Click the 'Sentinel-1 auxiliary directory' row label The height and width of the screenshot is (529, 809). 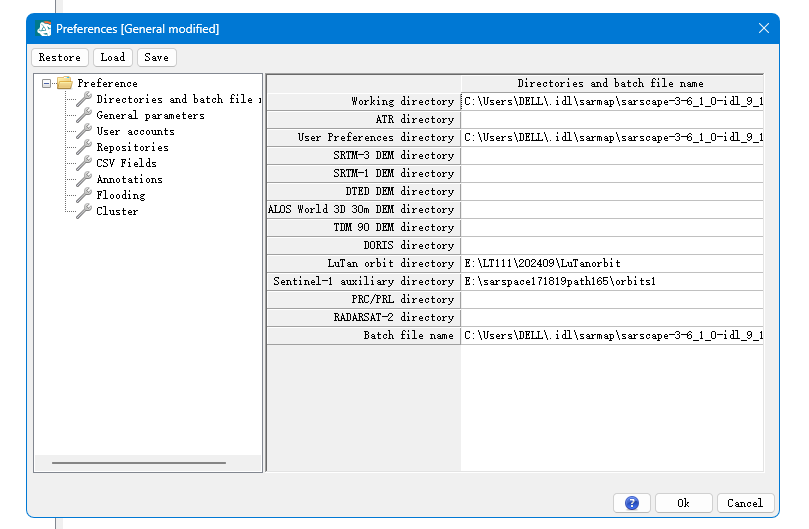click(364, 282)
